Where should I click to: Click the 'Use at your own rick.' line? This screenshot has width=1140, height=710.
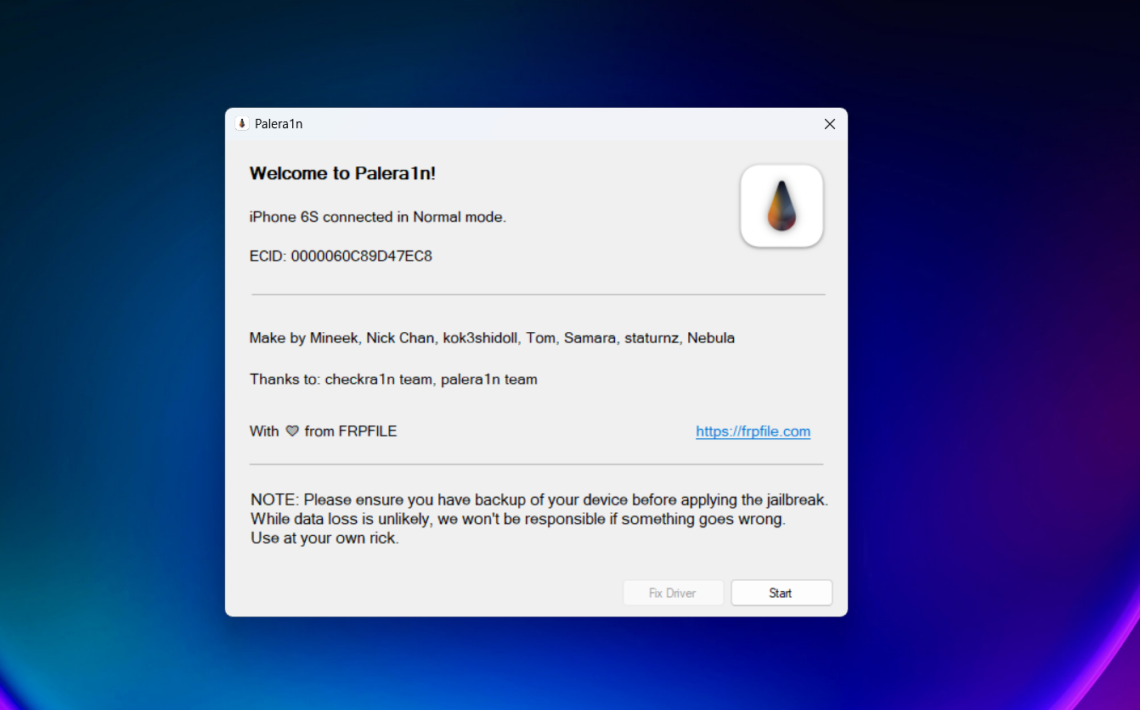point(324,538)
